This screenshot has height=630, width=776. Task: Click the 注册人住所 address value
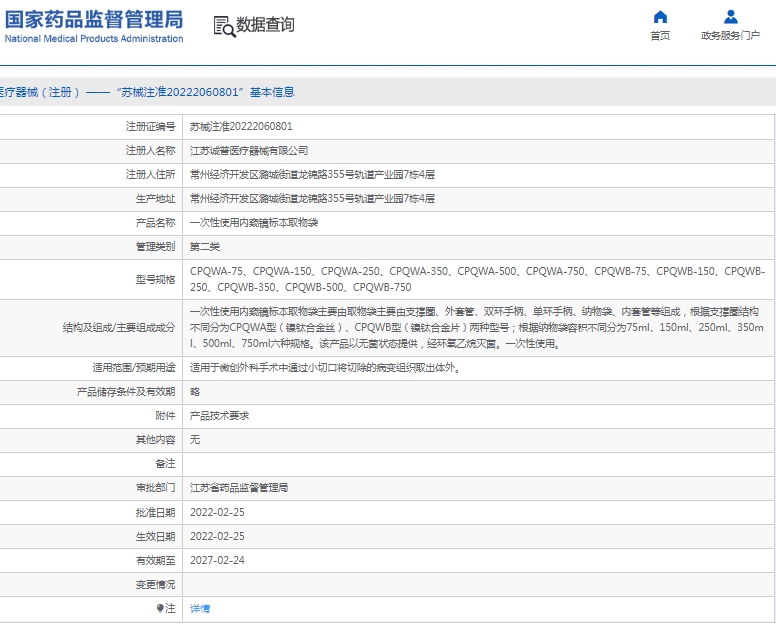click(x=312, y=174)
